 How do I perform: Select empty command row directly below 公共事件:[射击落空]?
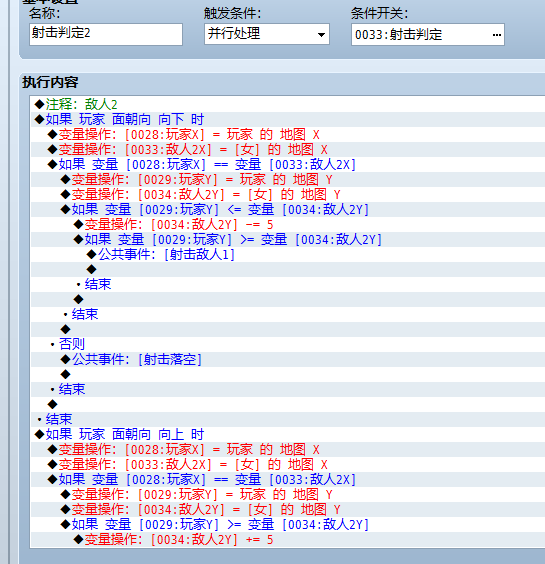288,374
